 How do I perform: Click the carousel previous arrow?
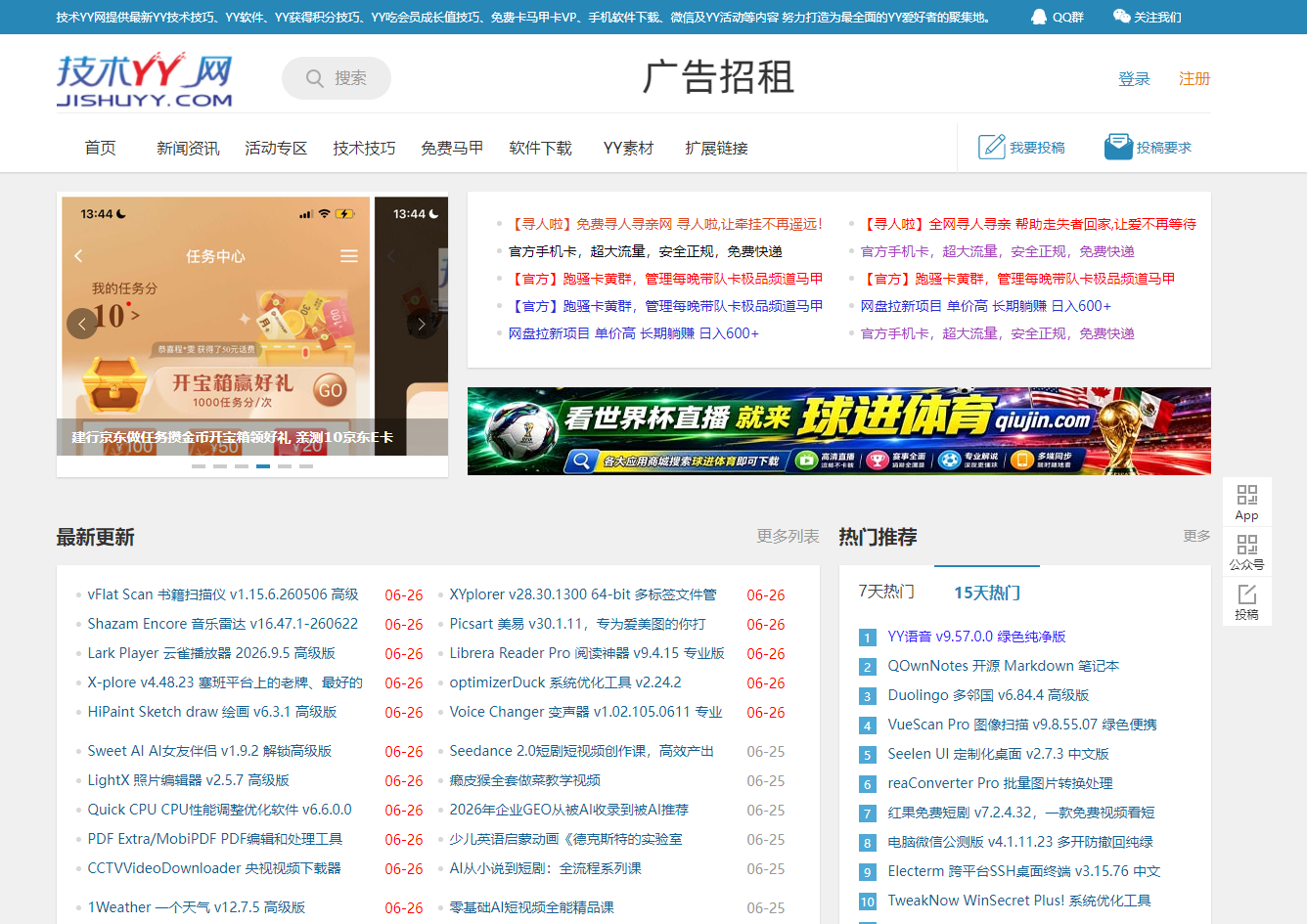82,324
